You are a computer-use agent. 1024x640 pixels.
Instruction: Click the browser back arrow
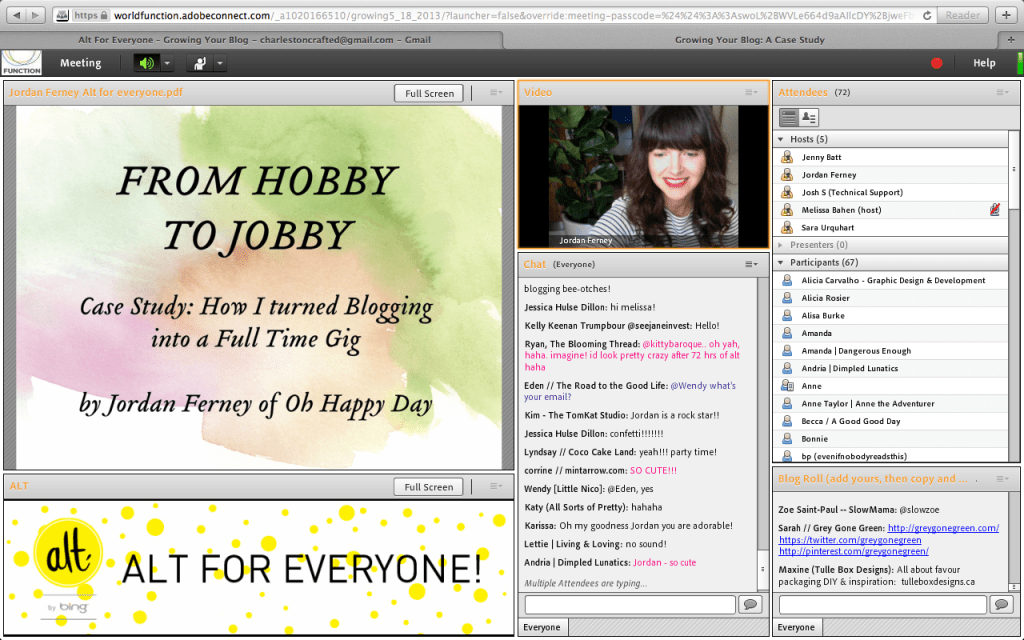point(16,15)
